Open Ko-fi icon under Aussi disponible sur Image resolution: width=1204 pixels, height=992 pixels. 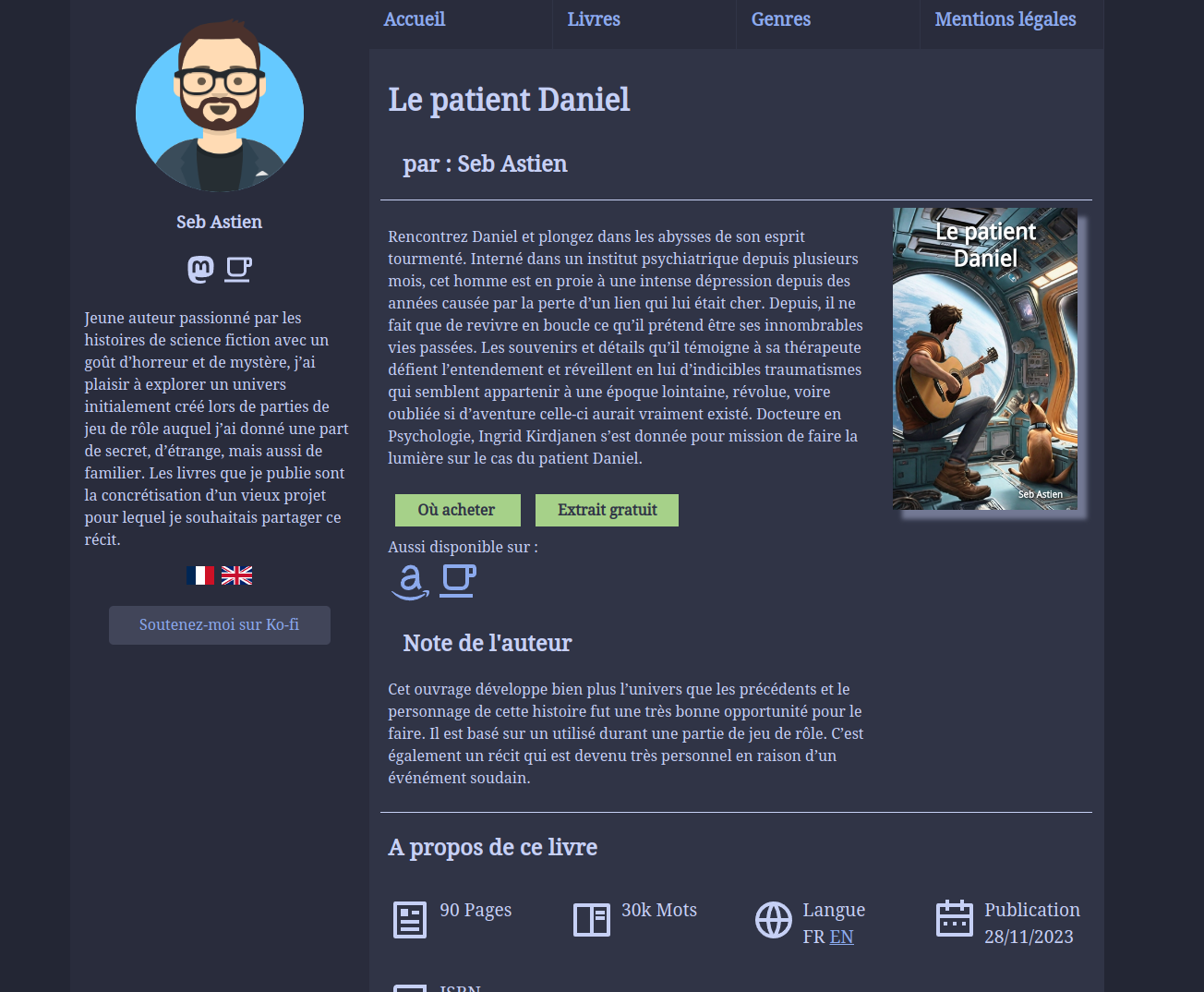[458, 581]
